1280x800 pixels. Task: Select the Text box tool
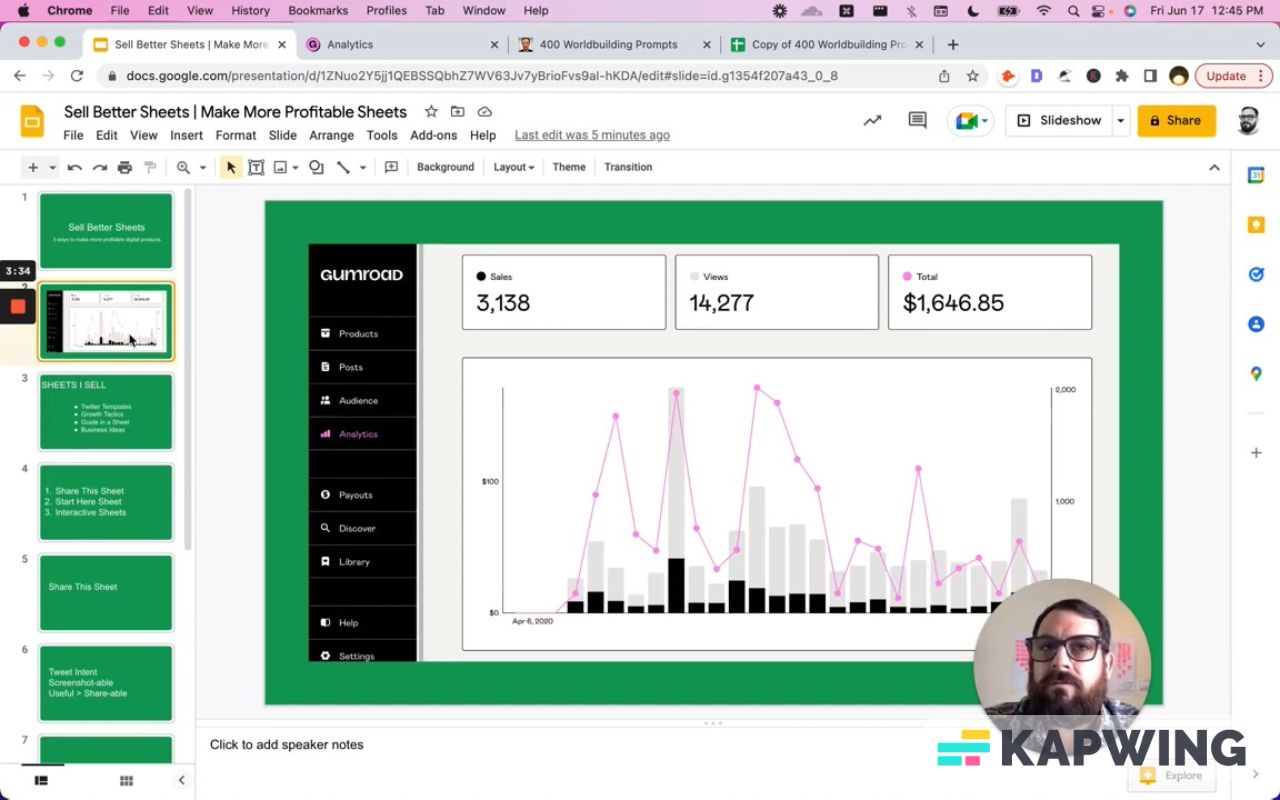pos(256,167)
